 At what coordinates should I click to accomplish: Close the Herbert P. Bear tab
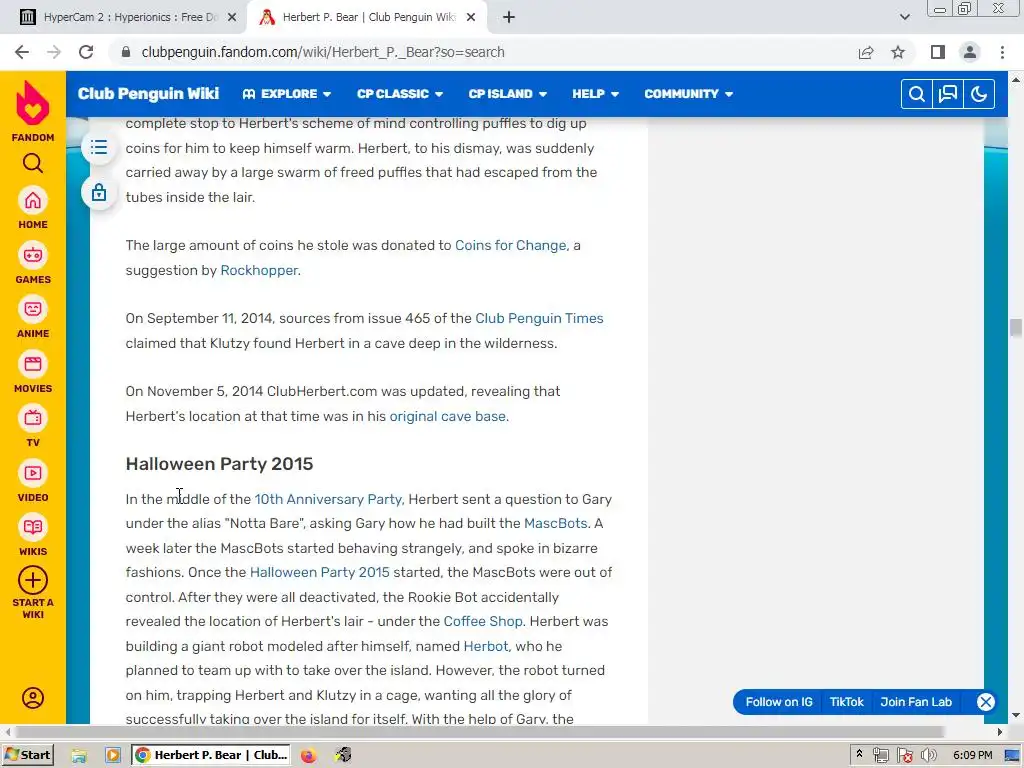471,18
